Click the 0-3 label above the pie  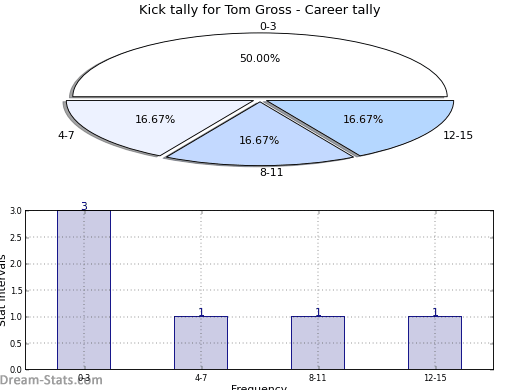pos(268,26)
